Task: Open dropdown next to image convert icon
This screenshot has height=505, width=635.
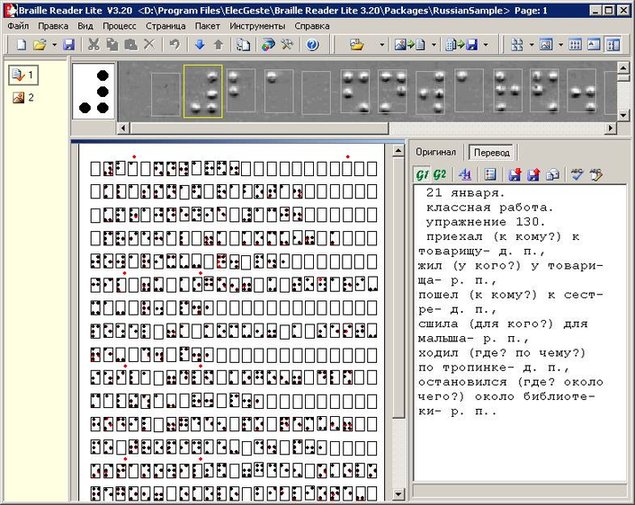Action: (x=433, y=45)
